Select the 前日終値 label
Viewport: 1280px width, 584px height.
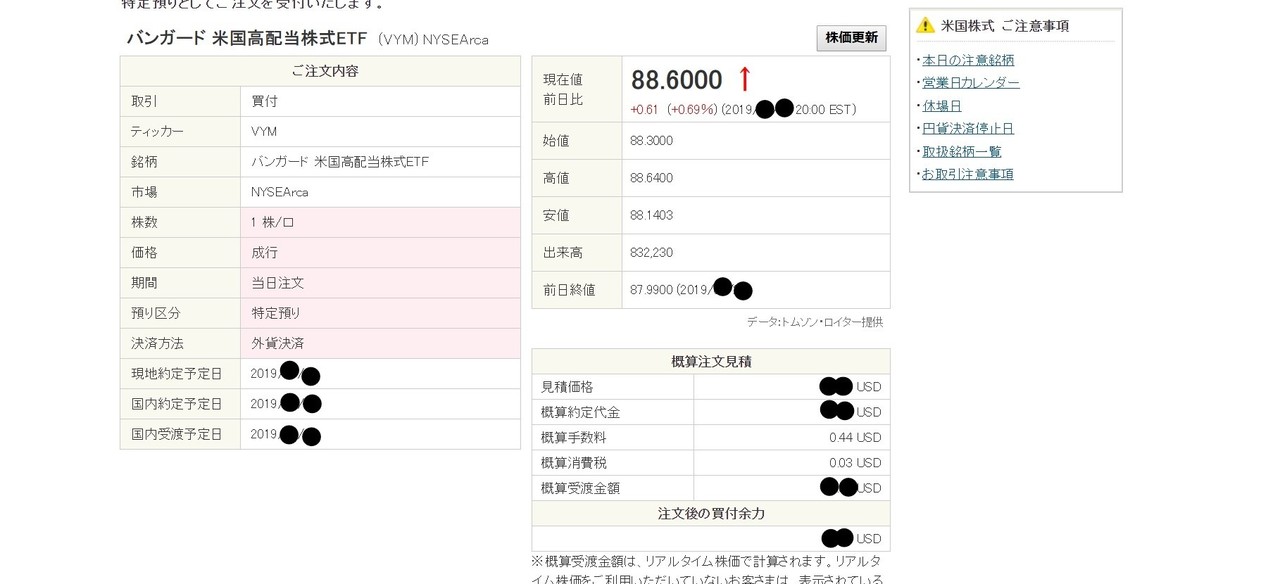click(569, 290)
